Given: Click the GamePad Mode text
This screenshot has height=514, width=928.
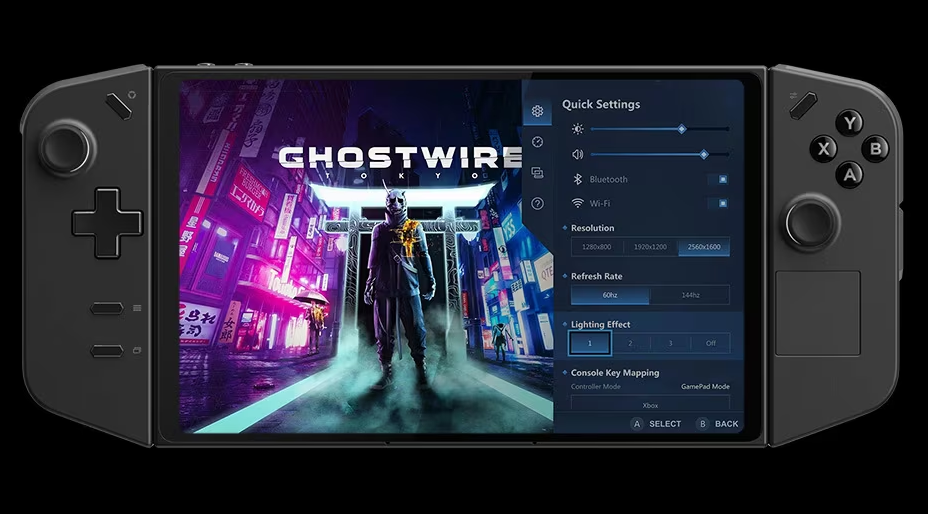Looking at the screenshot, I should click(705, 387).
